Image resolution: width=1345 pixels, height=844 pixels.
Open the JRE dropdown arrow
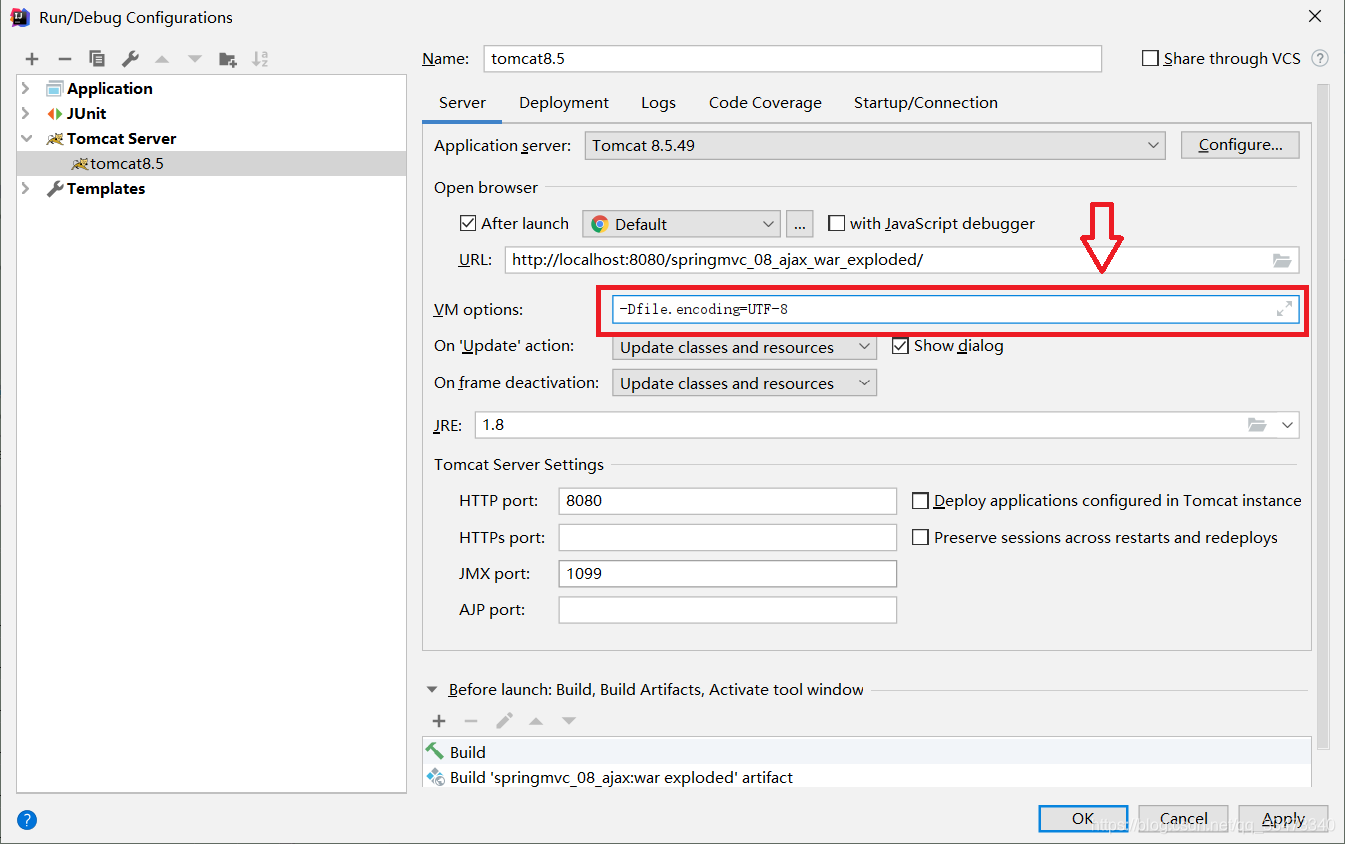1287,425
